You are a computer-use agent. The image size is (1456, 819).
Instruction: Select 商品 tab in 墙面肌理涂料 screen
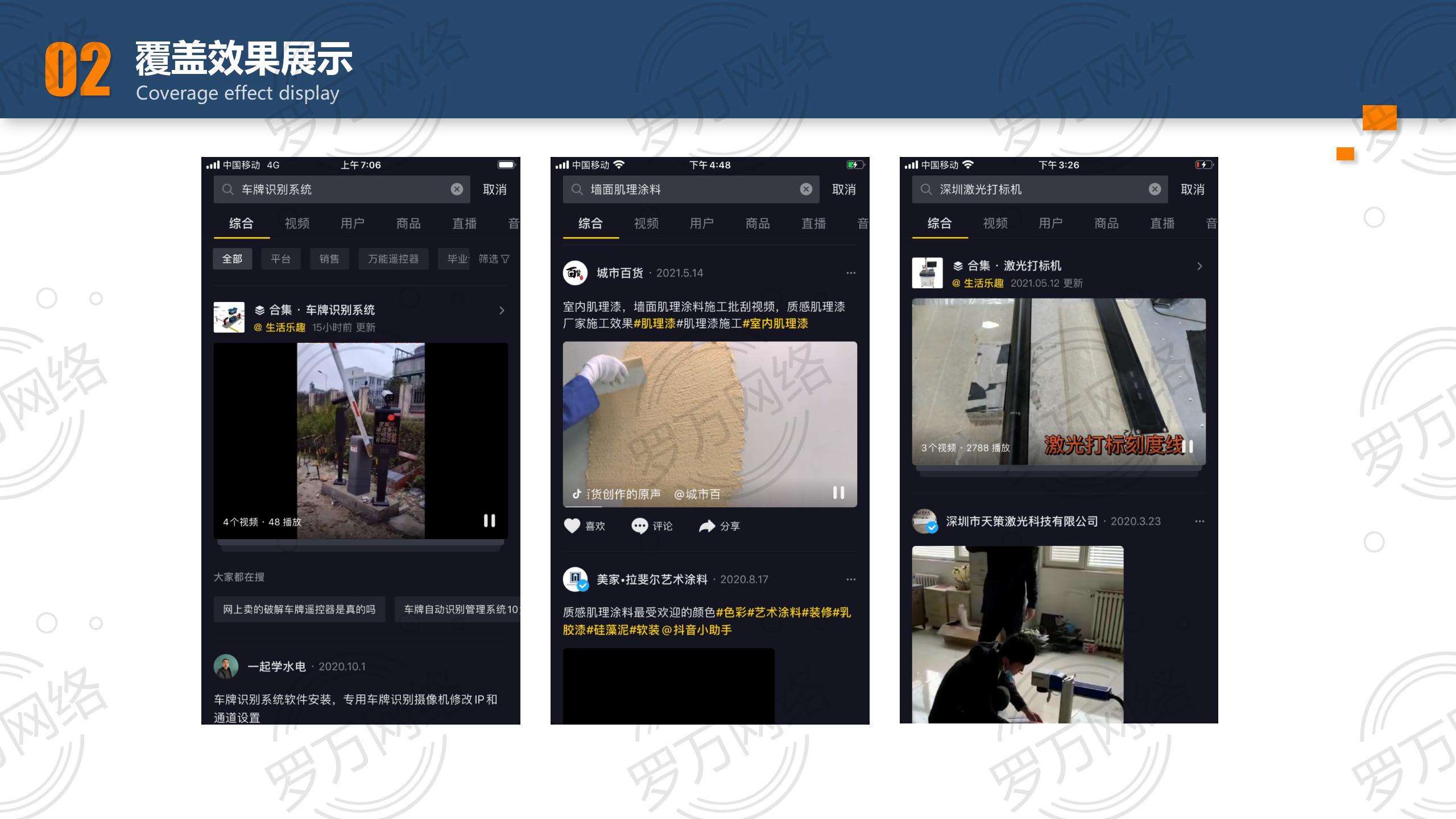pos(758,224)
